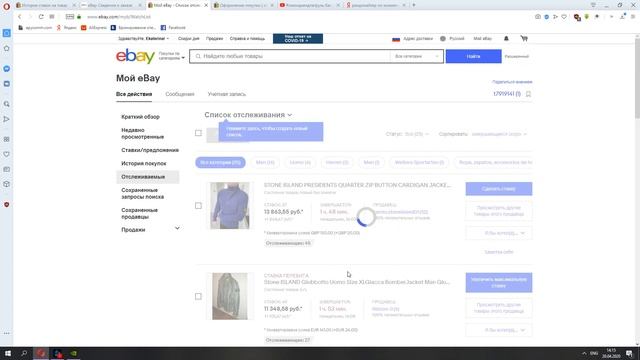Image resolution: width=640 pixels, height=360 pixels.
Task: Open more actions dropdown for Cardigan item
Action: [499, 233]
